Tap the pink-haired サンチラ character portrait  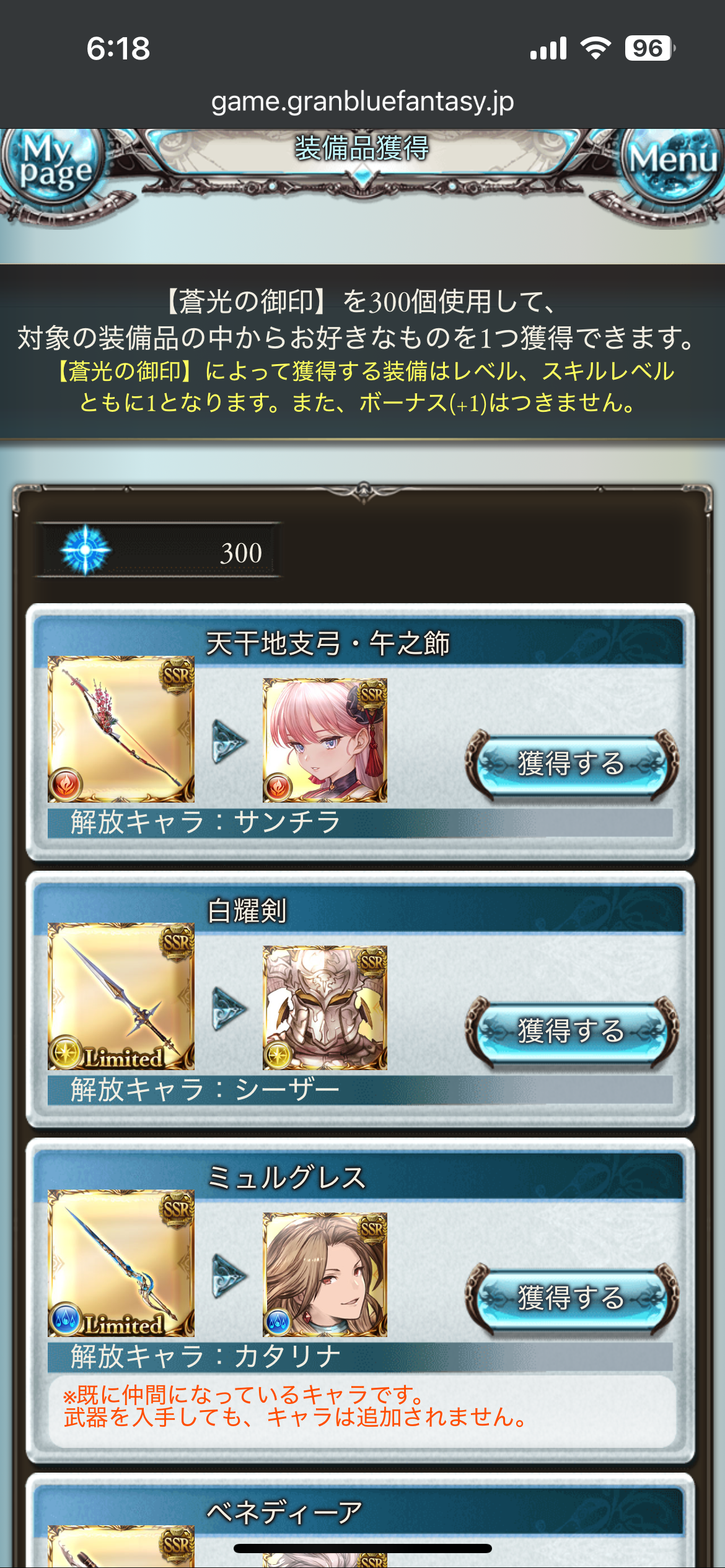click(x=325, y=740)
